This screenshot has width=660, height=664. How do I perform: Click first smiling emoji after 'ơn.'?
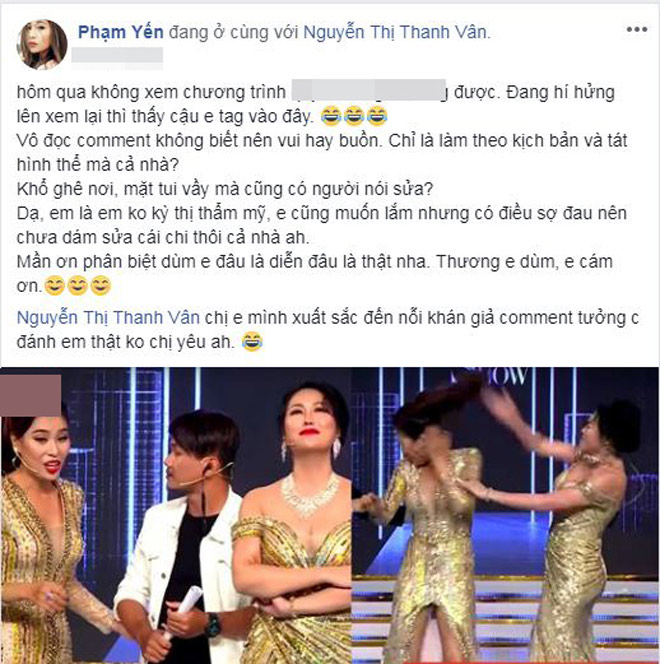pos(55,286)
